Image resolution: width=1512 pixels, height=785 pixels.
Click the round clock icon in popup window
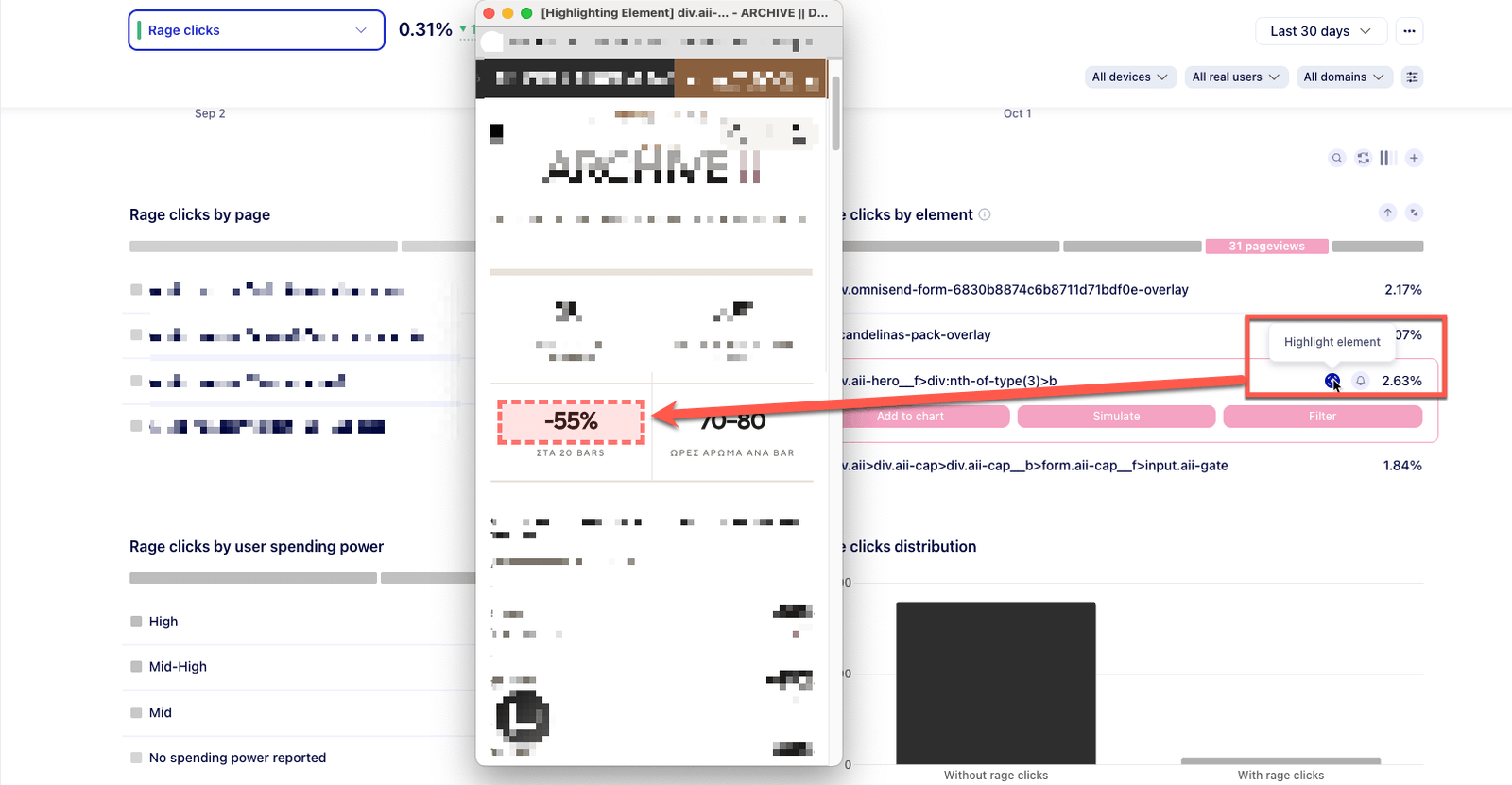click(522, 717)
